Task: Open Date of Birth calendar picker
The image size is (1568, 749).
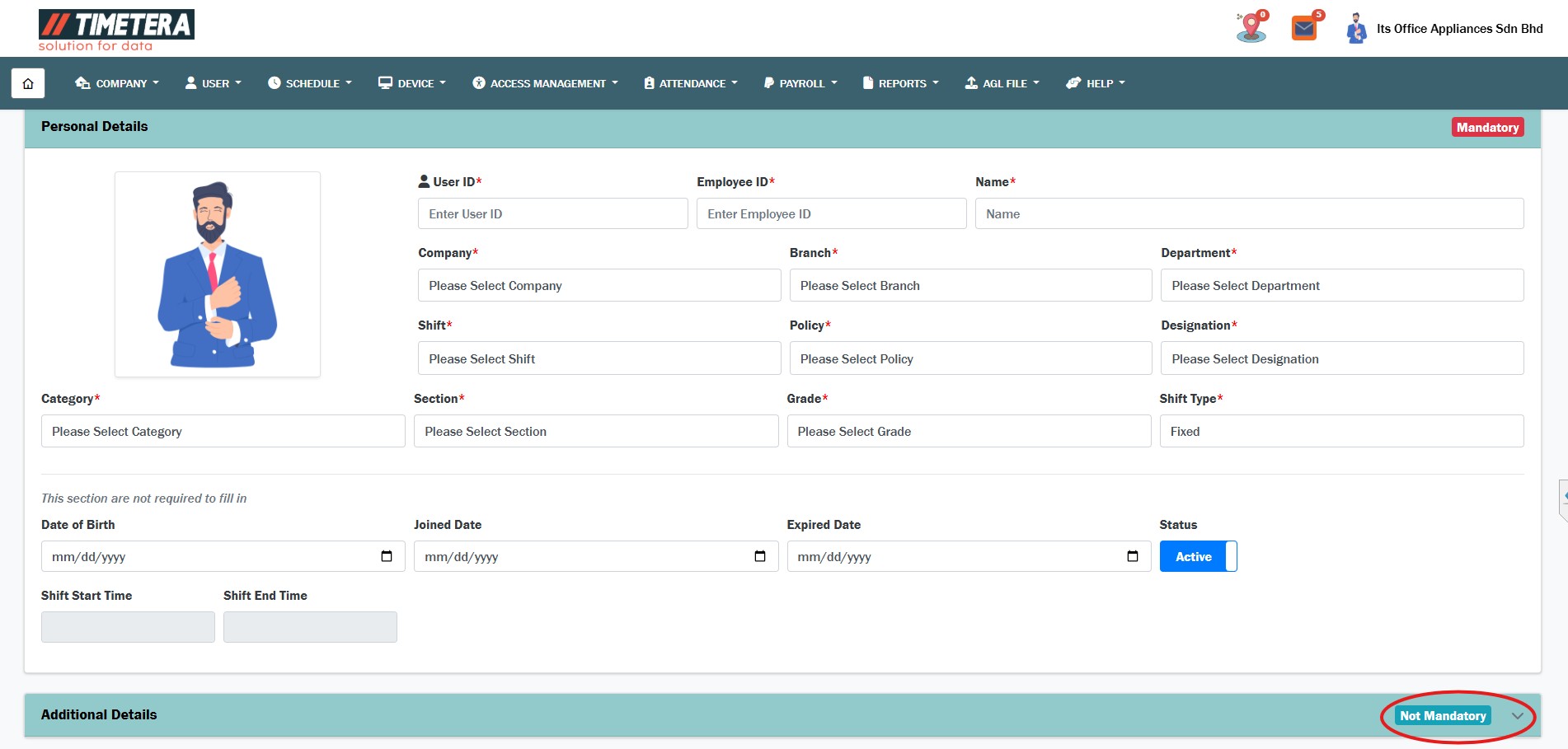Action: (x=387, y=556)
